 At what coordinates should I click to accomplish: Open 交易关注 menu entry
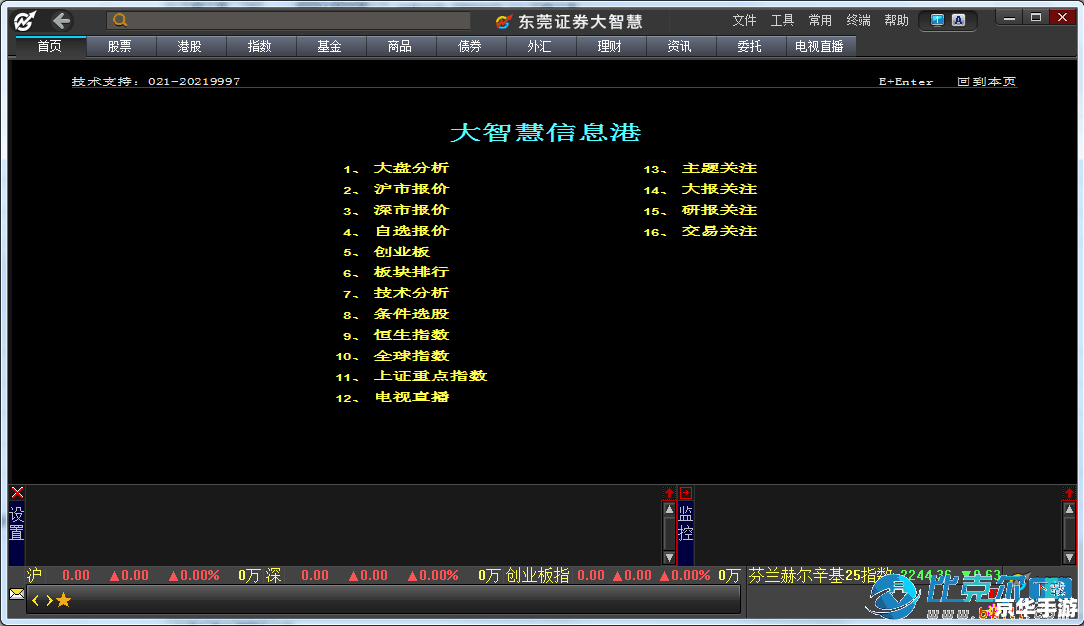coord(719,231)
